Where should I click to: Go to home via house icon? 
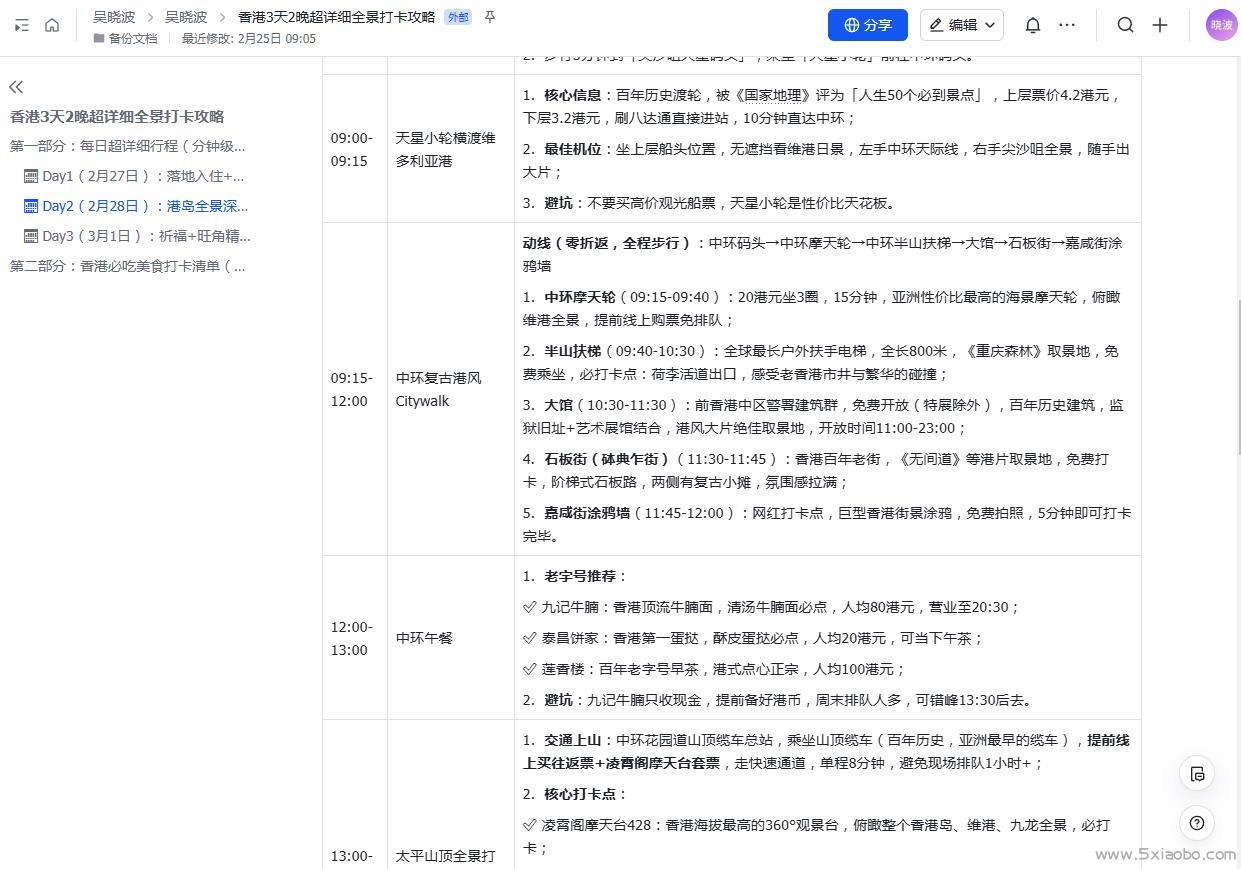pyautogui.click(x=52, y=25)
